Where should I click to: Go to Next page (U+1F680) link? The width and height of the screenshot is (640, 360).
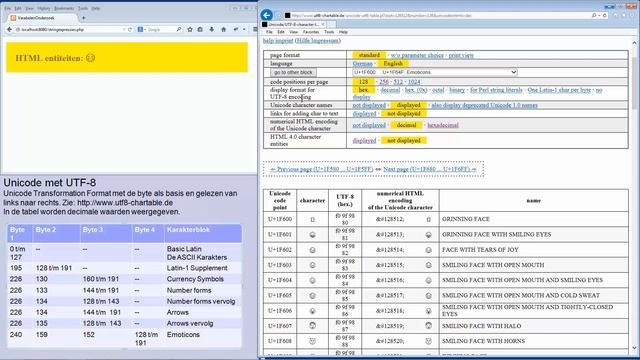click(430, 169)
